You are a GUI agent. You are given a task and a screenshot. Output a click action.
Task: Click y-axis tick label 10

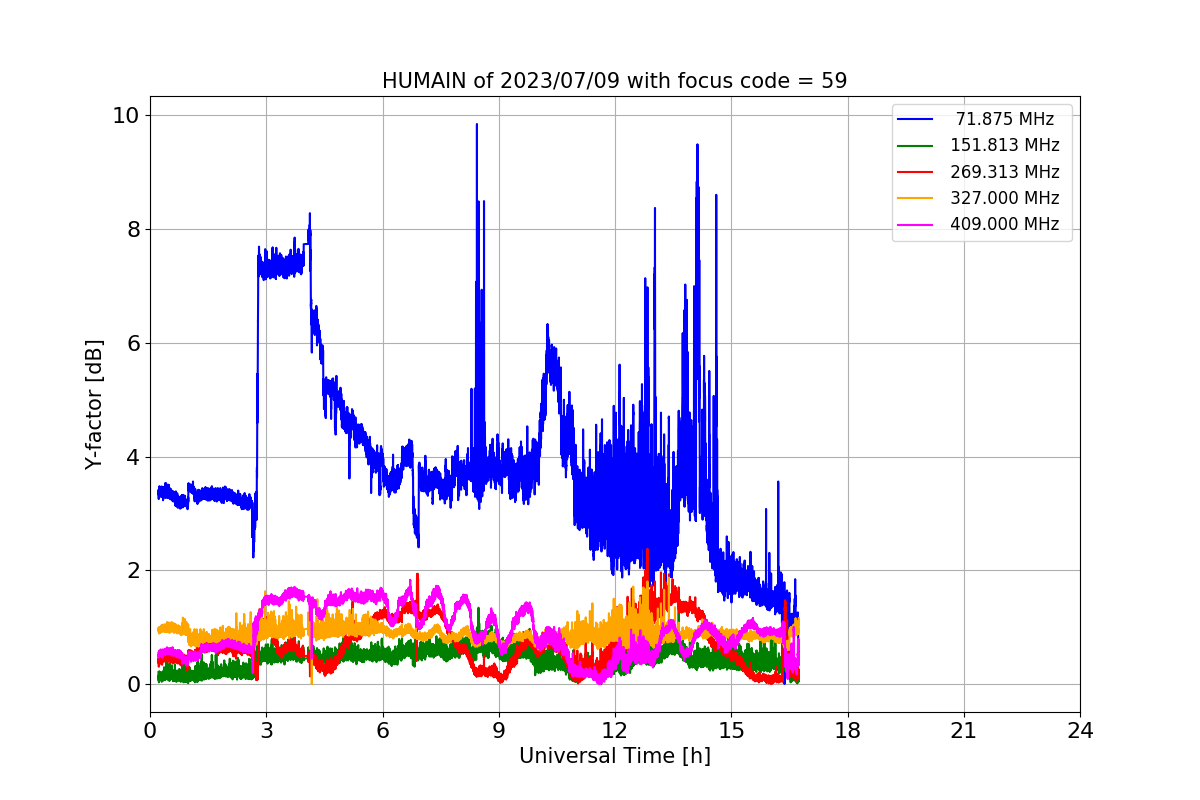125,115
